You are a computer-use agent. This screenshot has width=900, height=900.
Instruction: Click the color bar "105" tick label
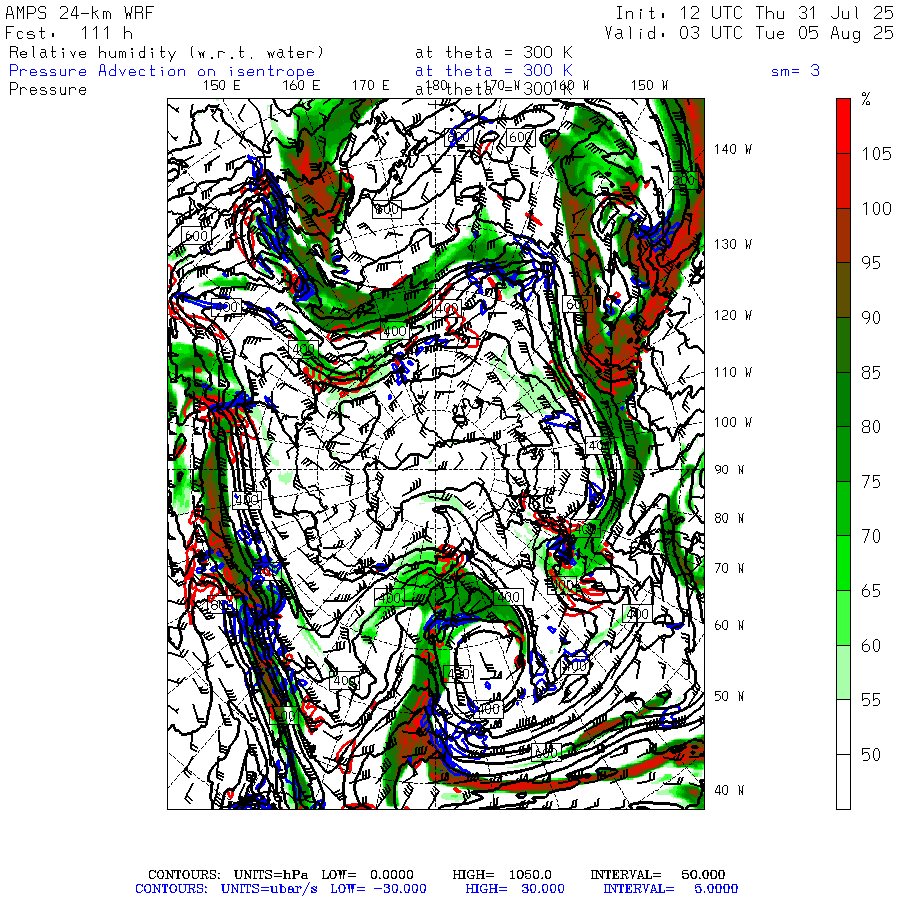click(876, 153)
